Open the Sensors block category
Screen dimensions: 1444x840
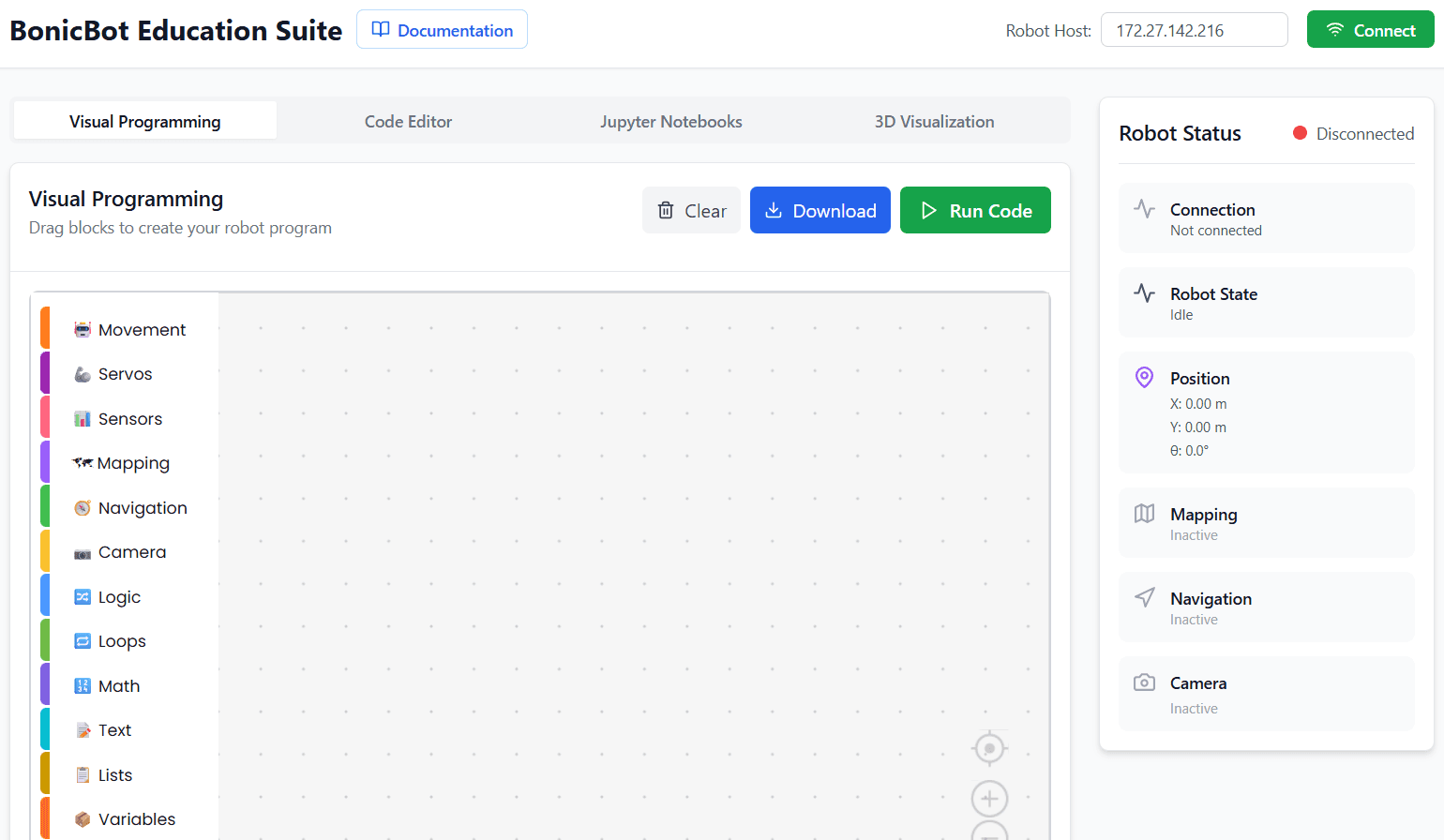[129, 418]
